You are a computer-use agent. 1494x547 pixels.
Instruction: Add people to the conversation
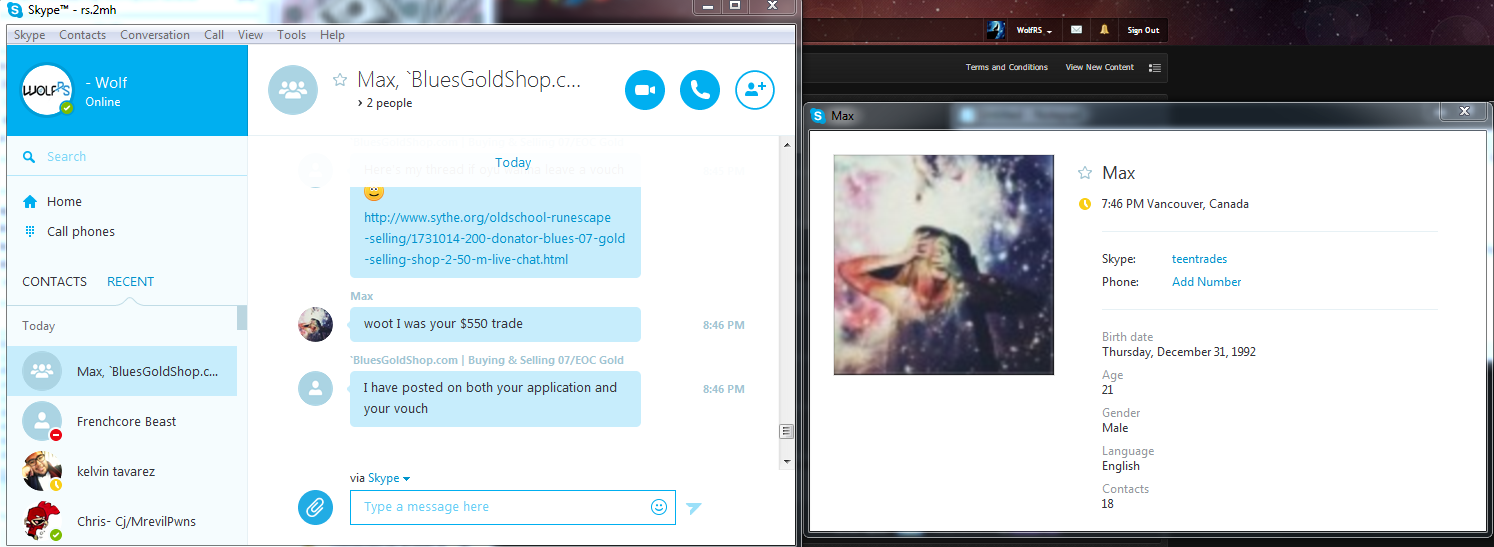755,90
